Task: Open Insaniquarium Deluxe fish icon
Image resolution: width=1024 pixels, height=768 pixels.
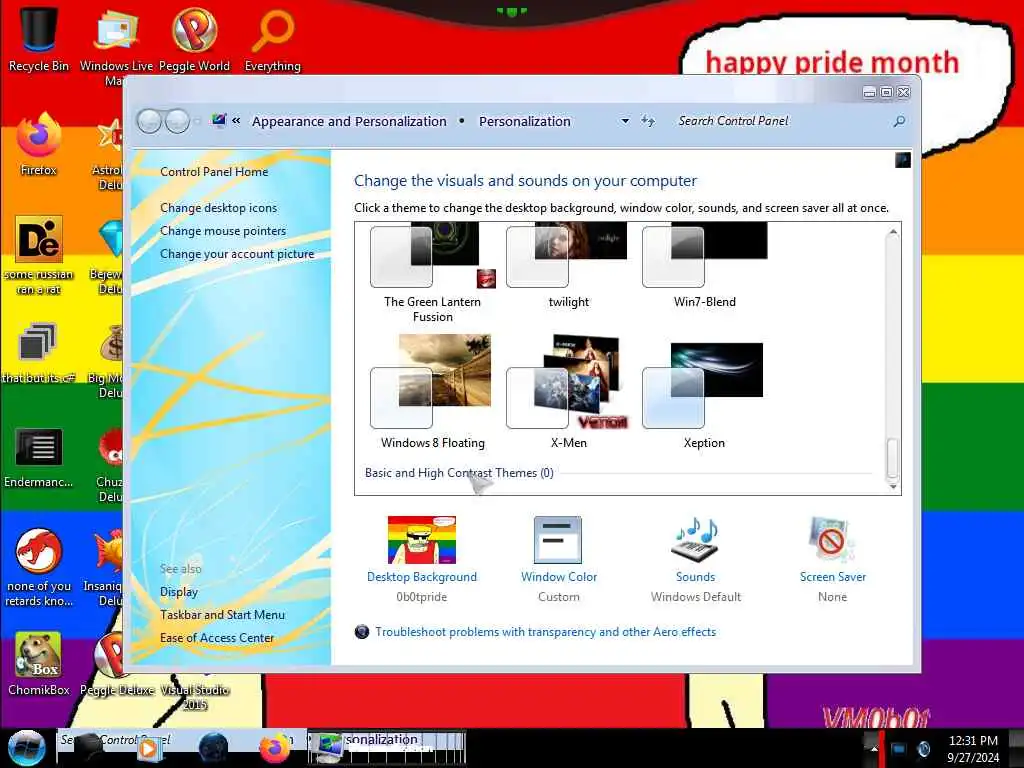Action: coord(108,567)
